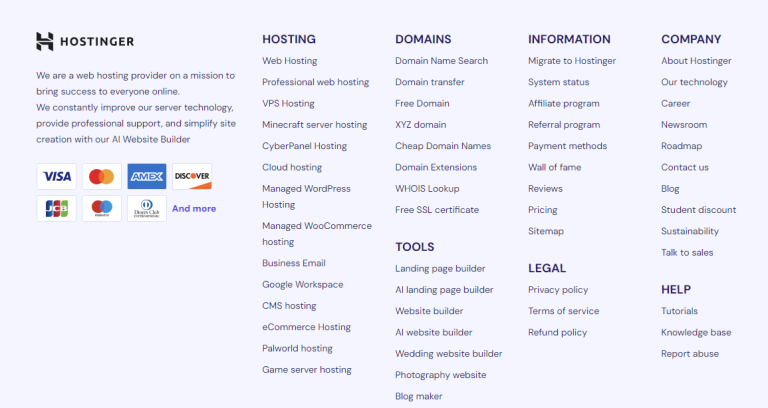Image resolution: width=768 pixels, height=408 pixels.
Task: Open Migrate to Hostinger link
Action: point(572,61)
